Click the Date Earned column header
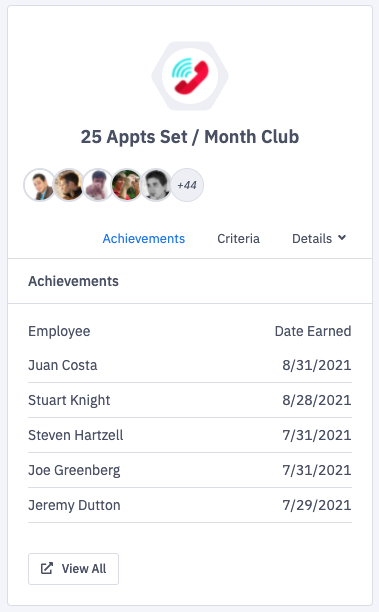Image resolution: width=379 pixels, height=612 pixels. [313, 331]
